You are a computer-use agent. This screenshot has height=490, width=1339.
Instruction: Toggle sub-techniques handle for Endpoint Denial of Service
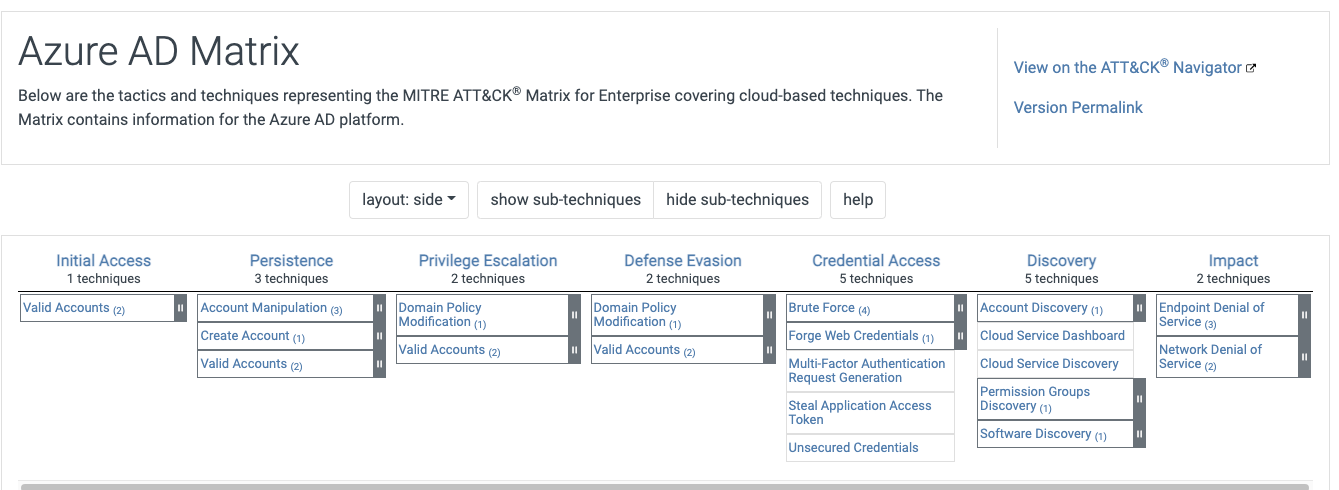[x=1304, y=315]
